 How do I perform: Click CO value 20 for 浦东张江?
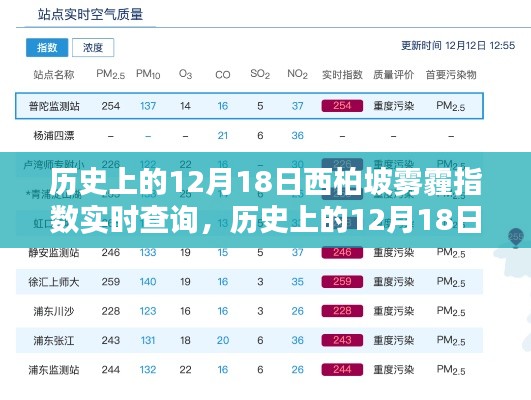pos(222,340)
